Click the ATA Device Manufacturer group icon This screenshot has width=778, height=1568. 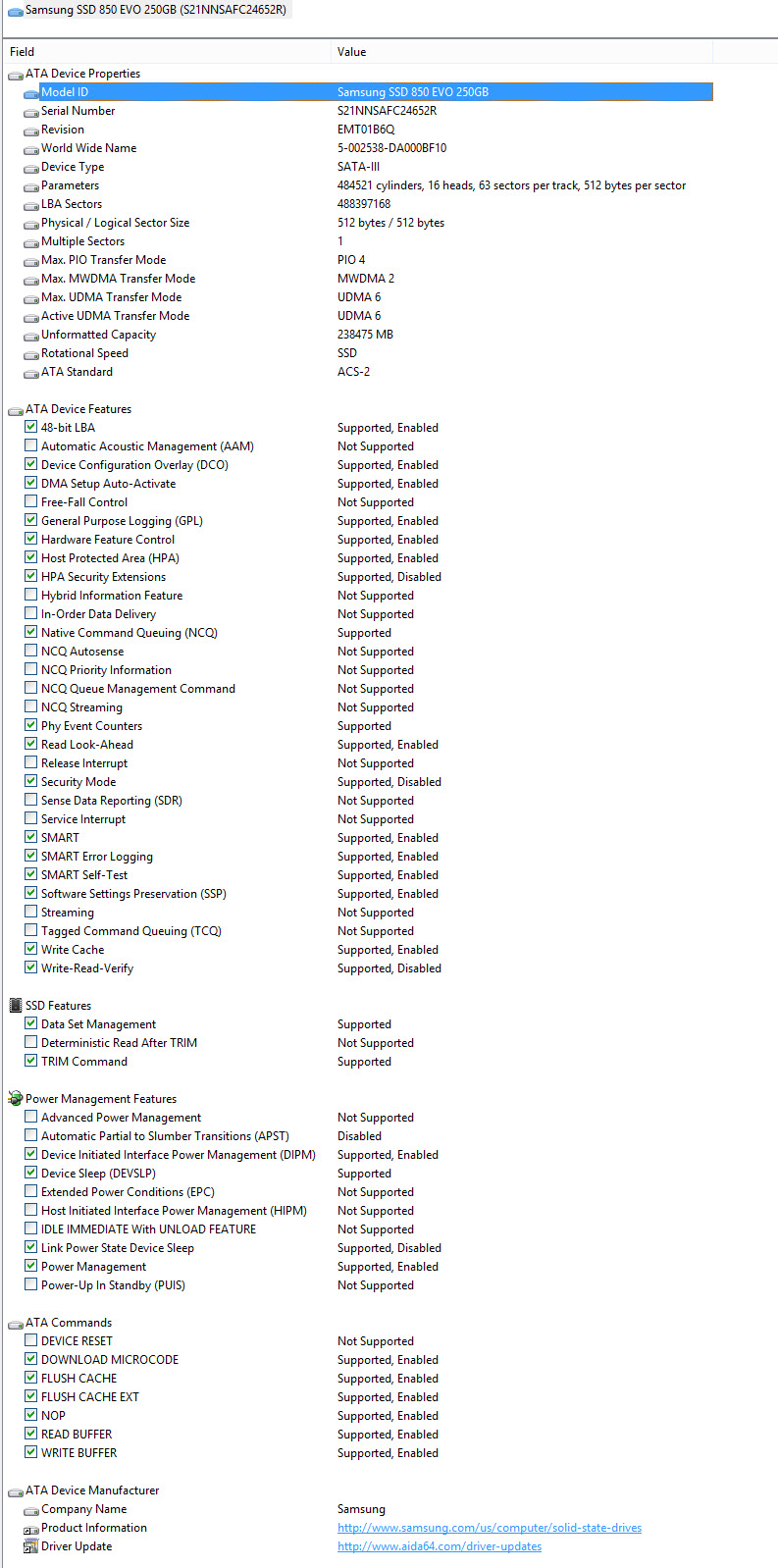15,1491
